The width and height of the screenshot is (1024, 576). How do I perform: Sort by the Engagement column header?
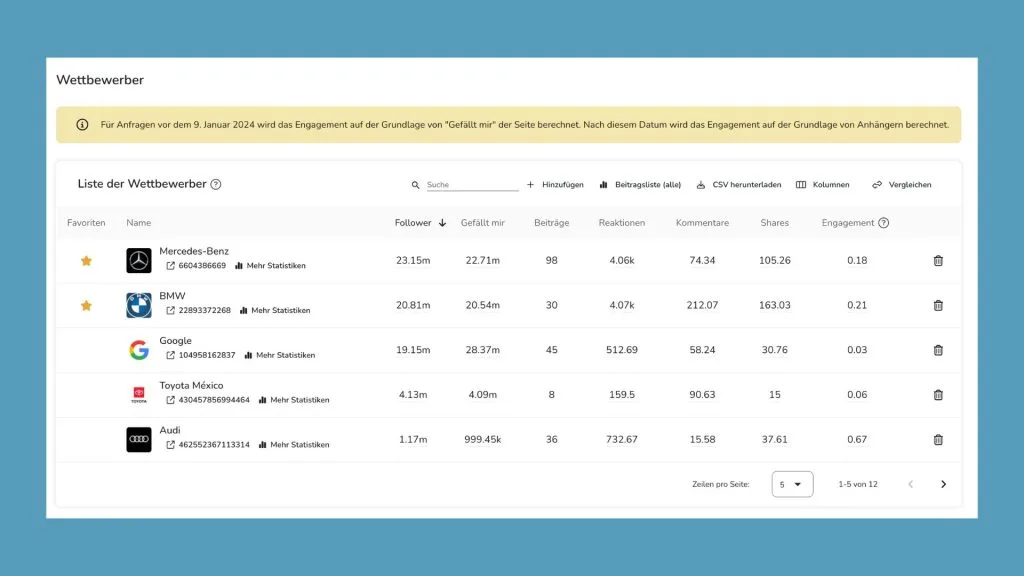848,223
